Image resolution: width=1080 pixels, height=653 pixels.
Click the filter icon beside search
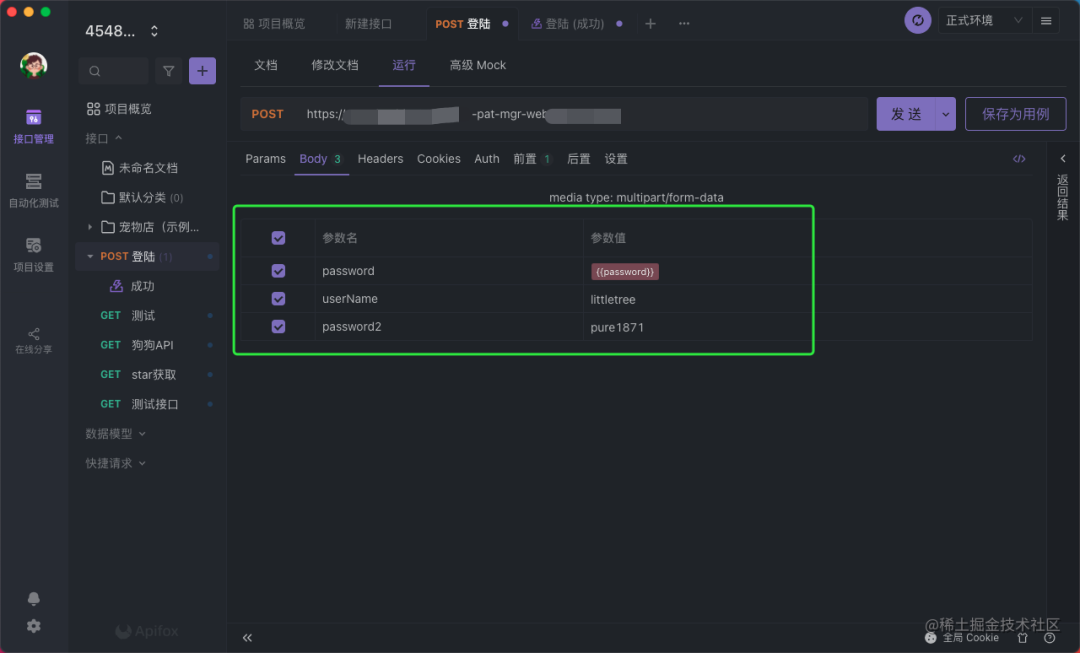click(x=168, y=71)
